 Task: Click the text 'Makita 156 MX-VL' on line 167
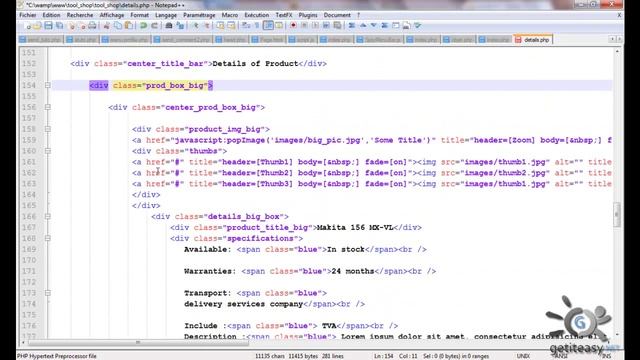coord(355,227)
